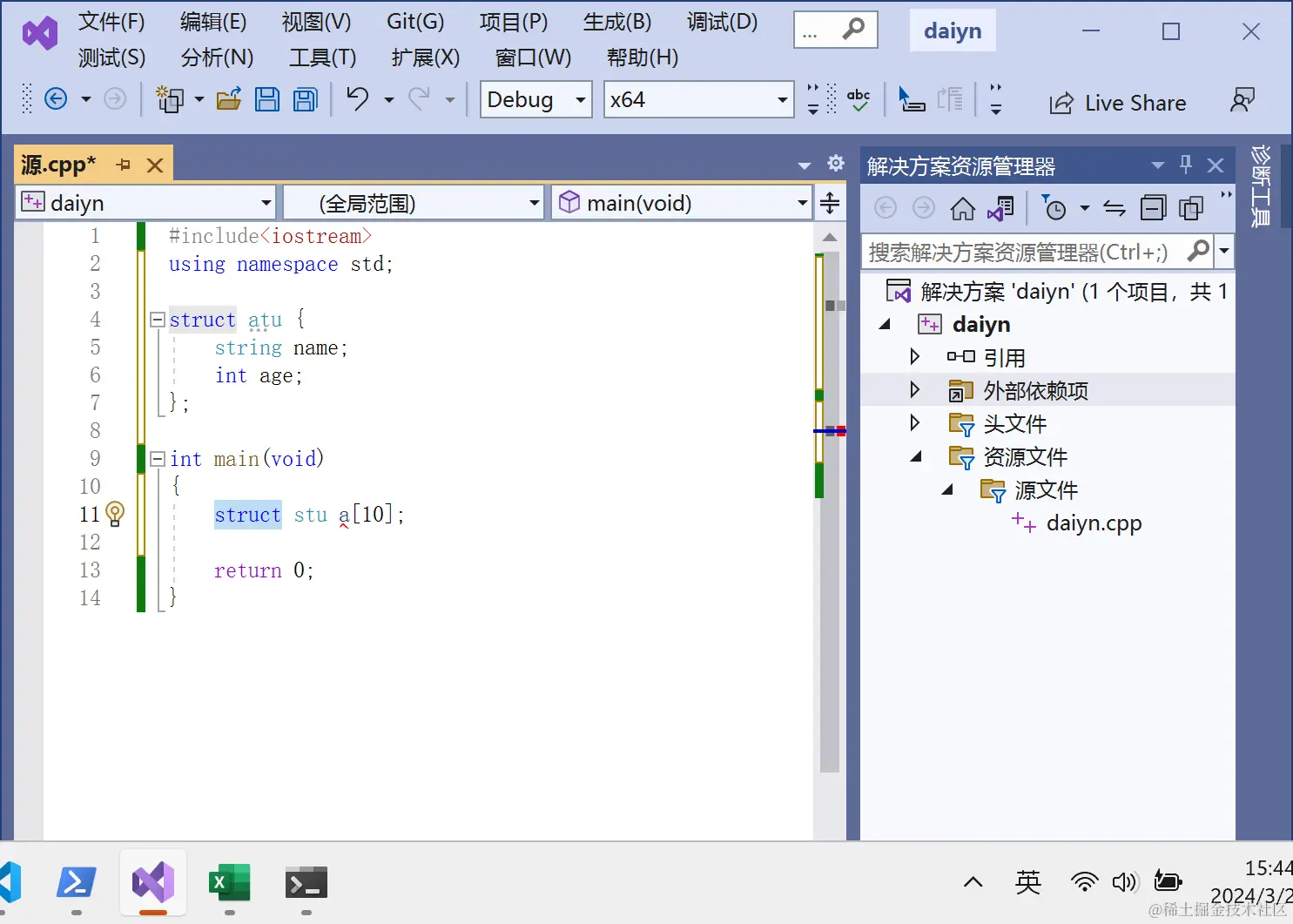Undo the last action
Image resolution: width=1293 pixels, height=924 pixels.
point(358,98)
